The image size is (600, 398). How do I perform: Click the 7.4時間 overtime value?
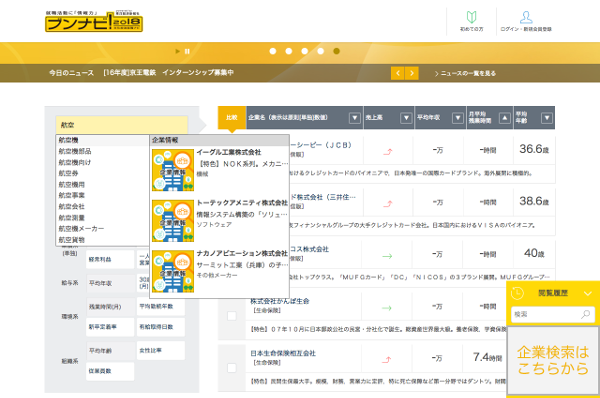[488, 357]
